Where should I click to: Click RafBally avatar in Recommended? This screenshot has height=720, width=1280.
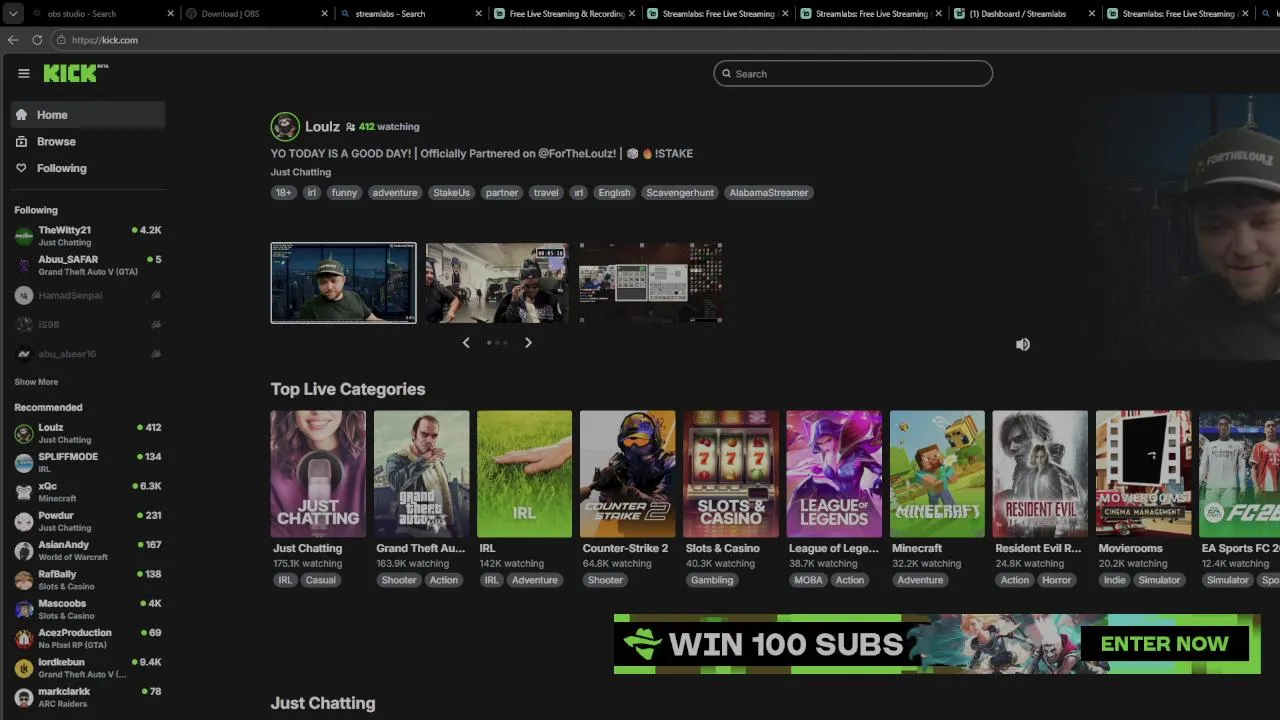pyautogui.click(x=24, y=580)
